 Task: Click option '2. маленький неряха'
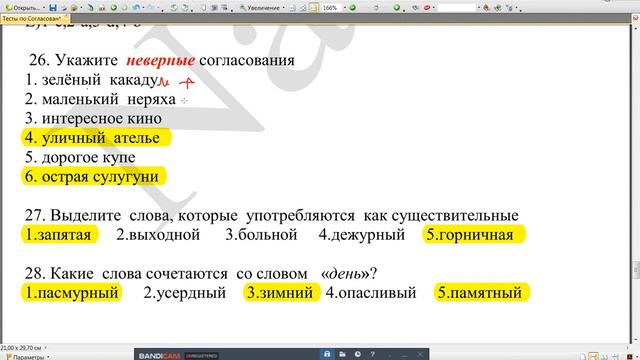(100, 99)
